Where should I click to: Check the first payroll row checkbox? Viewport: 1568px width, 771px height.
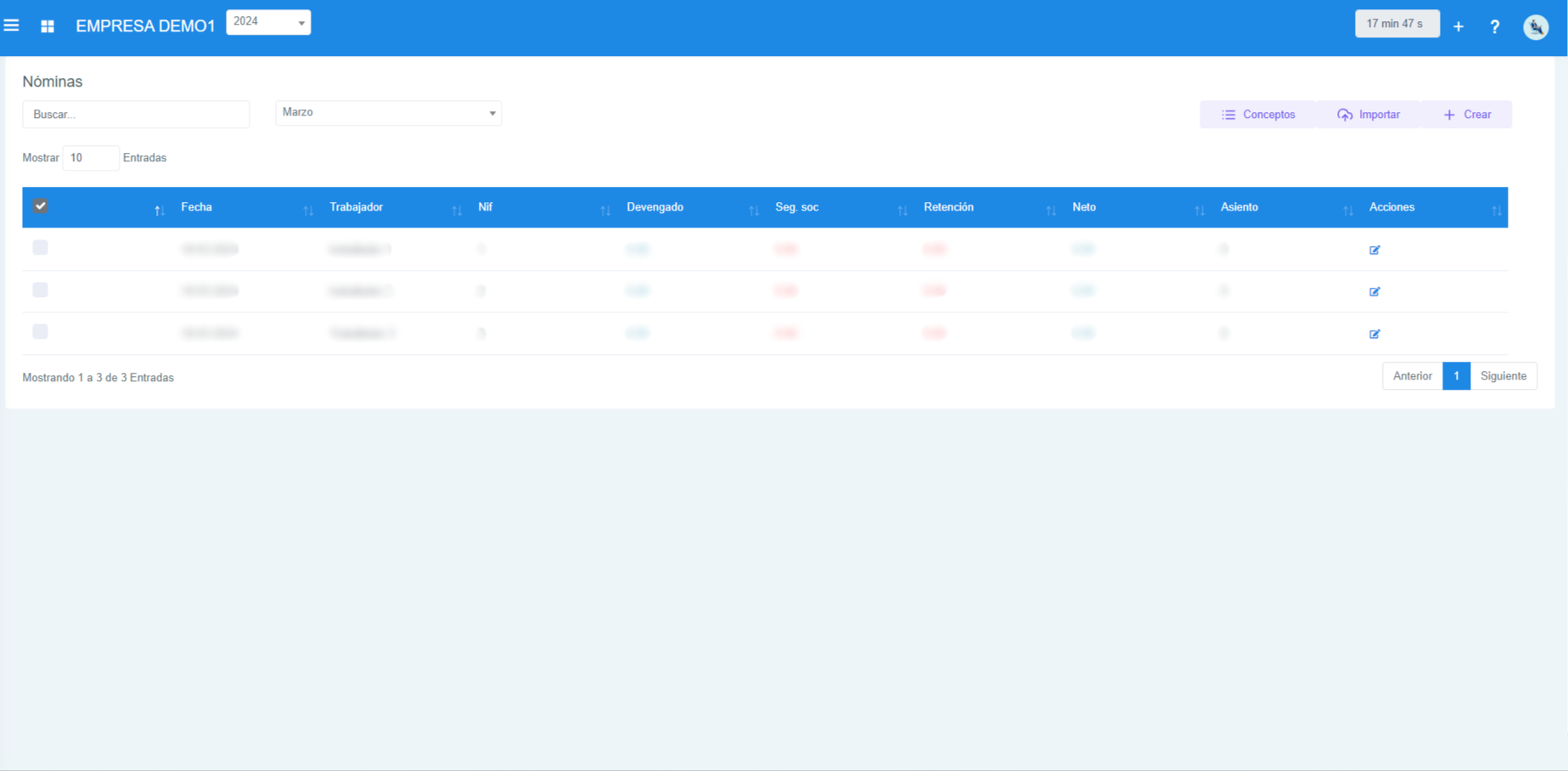click(40, 248)
